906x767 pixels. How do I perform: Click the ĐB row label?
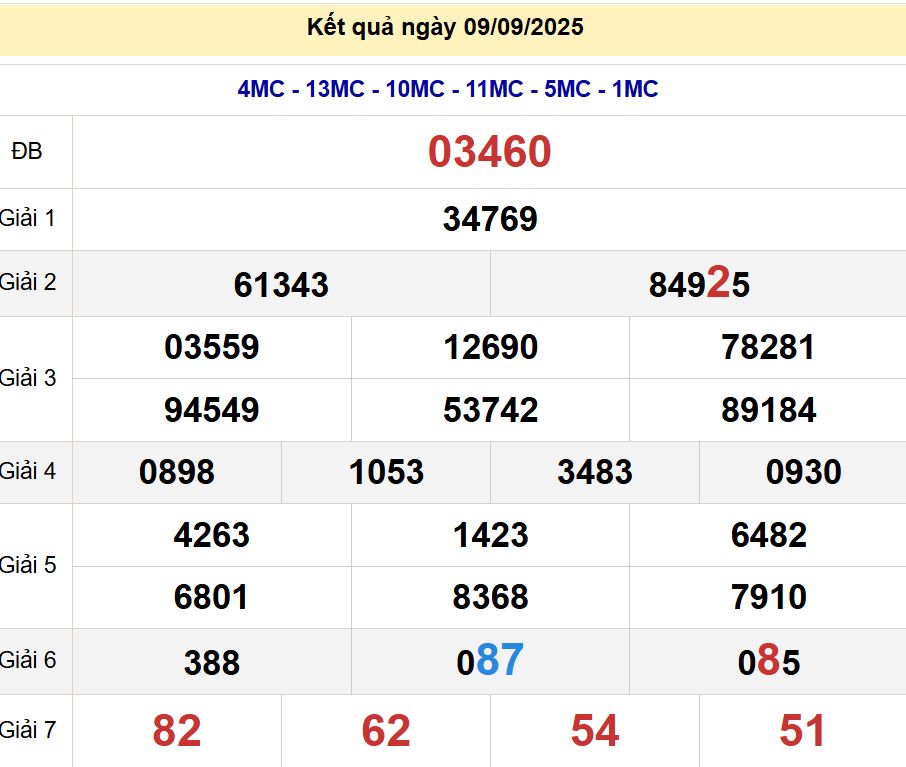28,151
